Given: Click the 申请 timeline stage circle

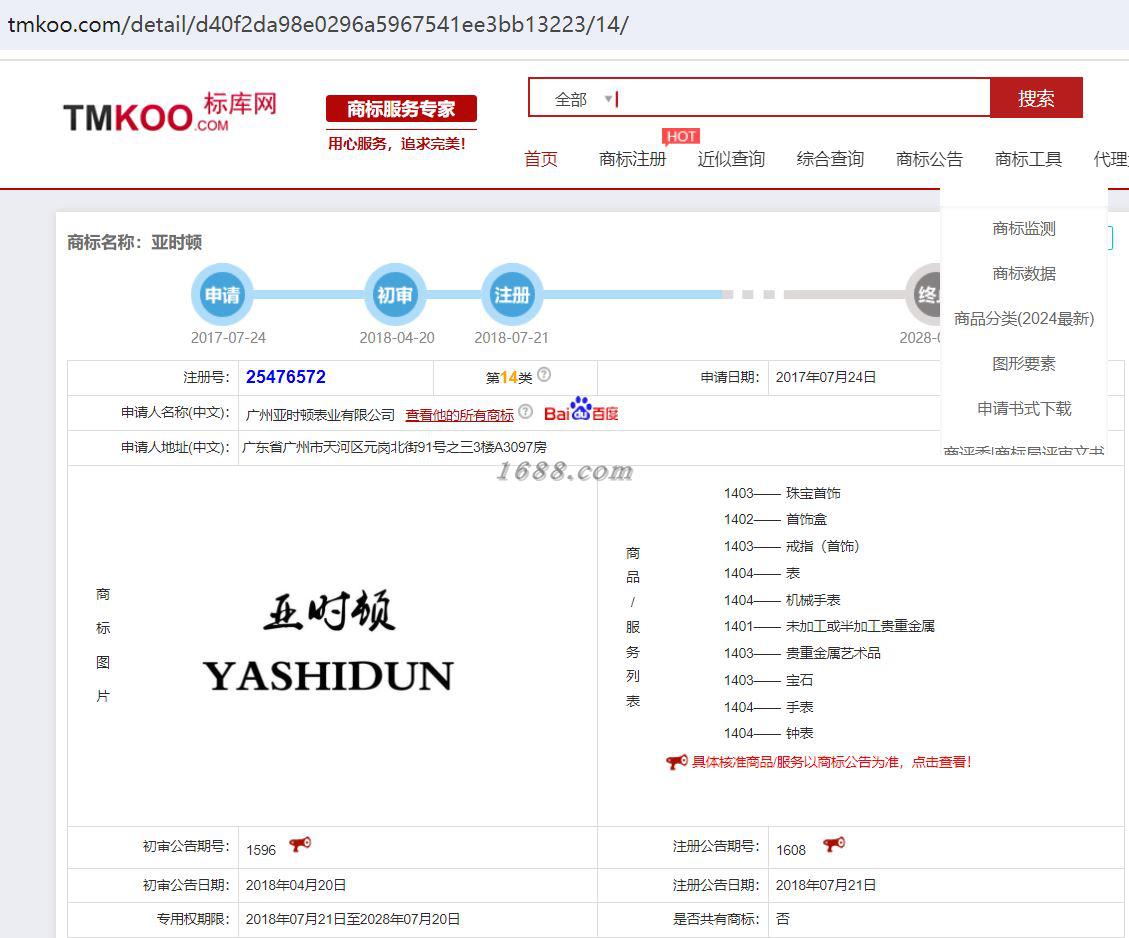Looking at the screenshot, I should click(x=222, y=294).
